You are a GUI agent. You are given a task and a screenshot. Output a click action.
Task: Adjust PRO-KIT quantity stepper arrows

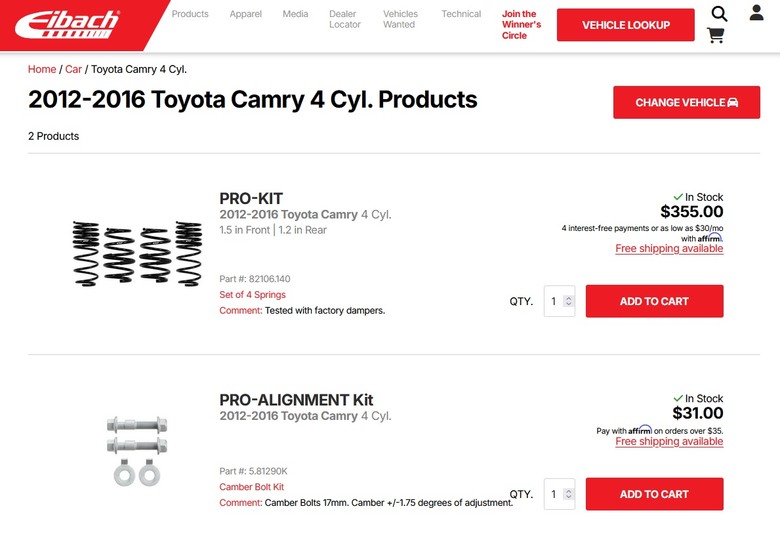568,301
